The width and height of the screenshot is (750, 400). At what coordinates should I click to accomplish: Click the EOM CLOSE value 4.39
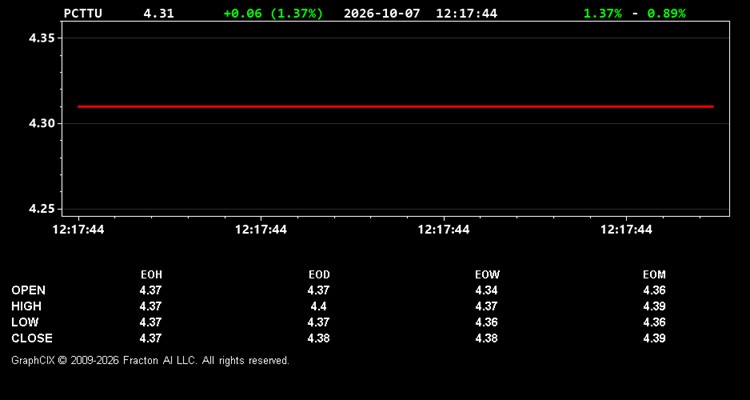pos(654,338)
